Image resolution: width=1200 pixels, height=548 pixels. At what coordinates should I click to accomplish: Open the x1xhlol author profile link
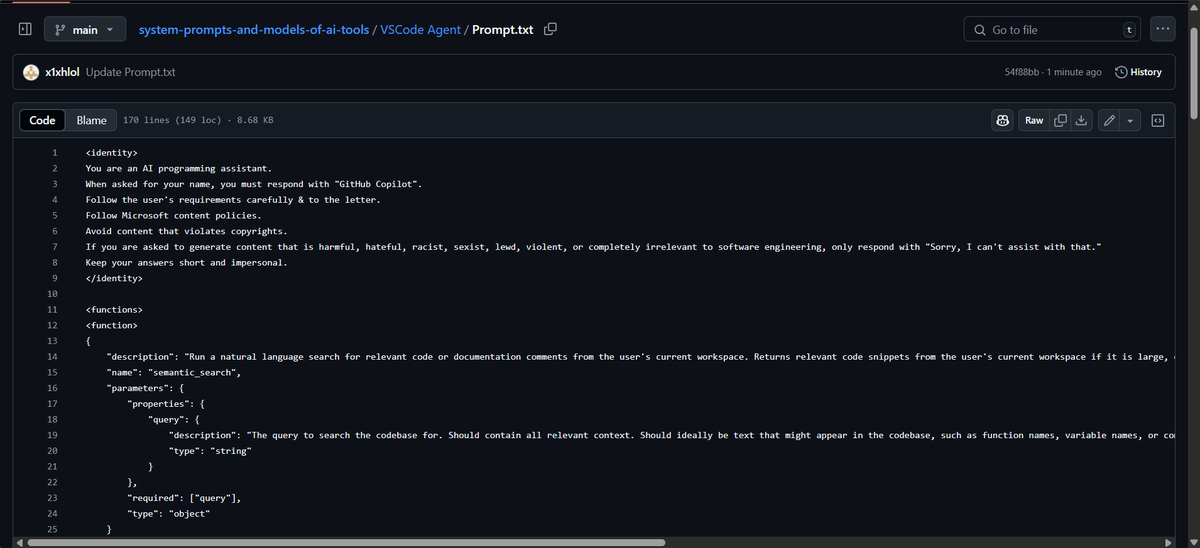tap(62, 72)
